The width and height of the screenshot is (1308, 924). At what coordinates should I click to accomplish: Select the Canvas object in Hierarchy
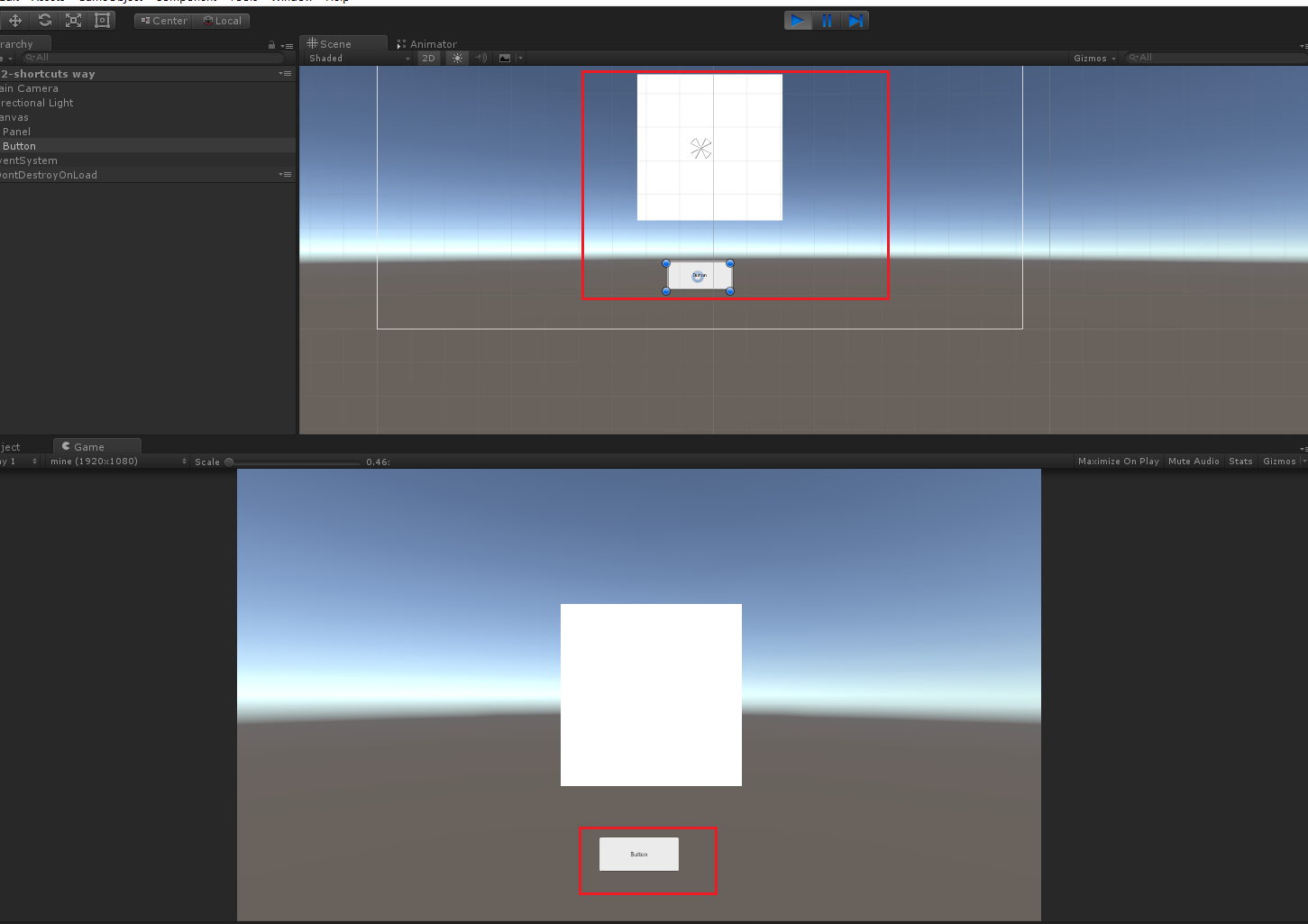tap(148, 117)
